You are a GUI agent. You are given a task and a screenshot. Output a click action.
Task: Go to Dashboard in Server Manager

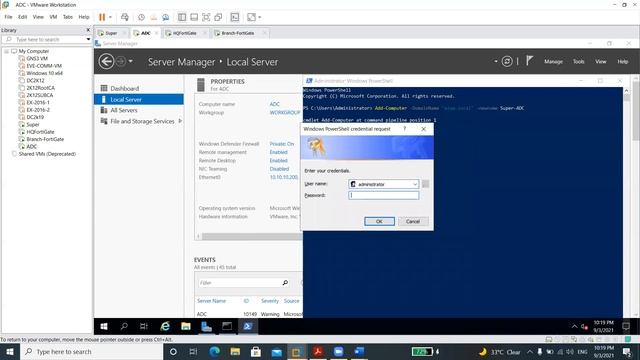(124, 89)
